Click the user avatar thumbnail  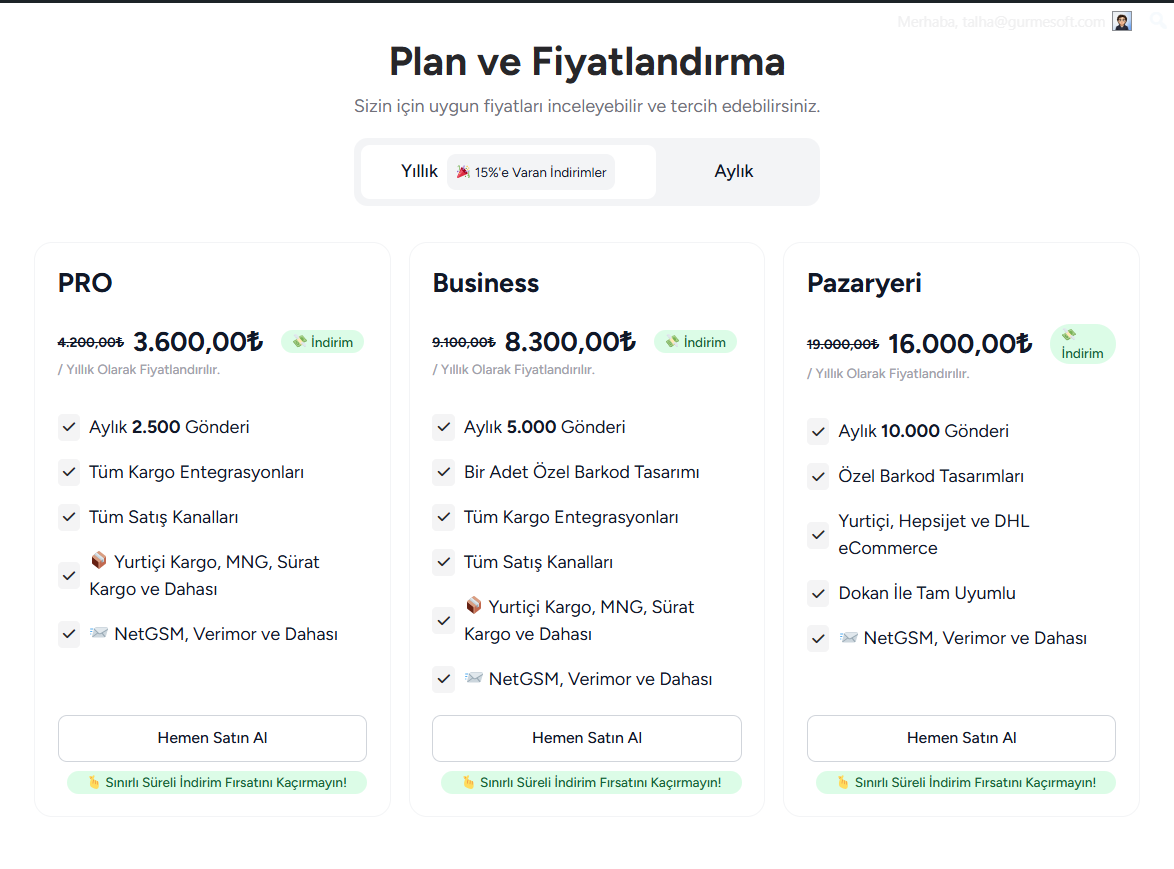(x=1122, y=22)
